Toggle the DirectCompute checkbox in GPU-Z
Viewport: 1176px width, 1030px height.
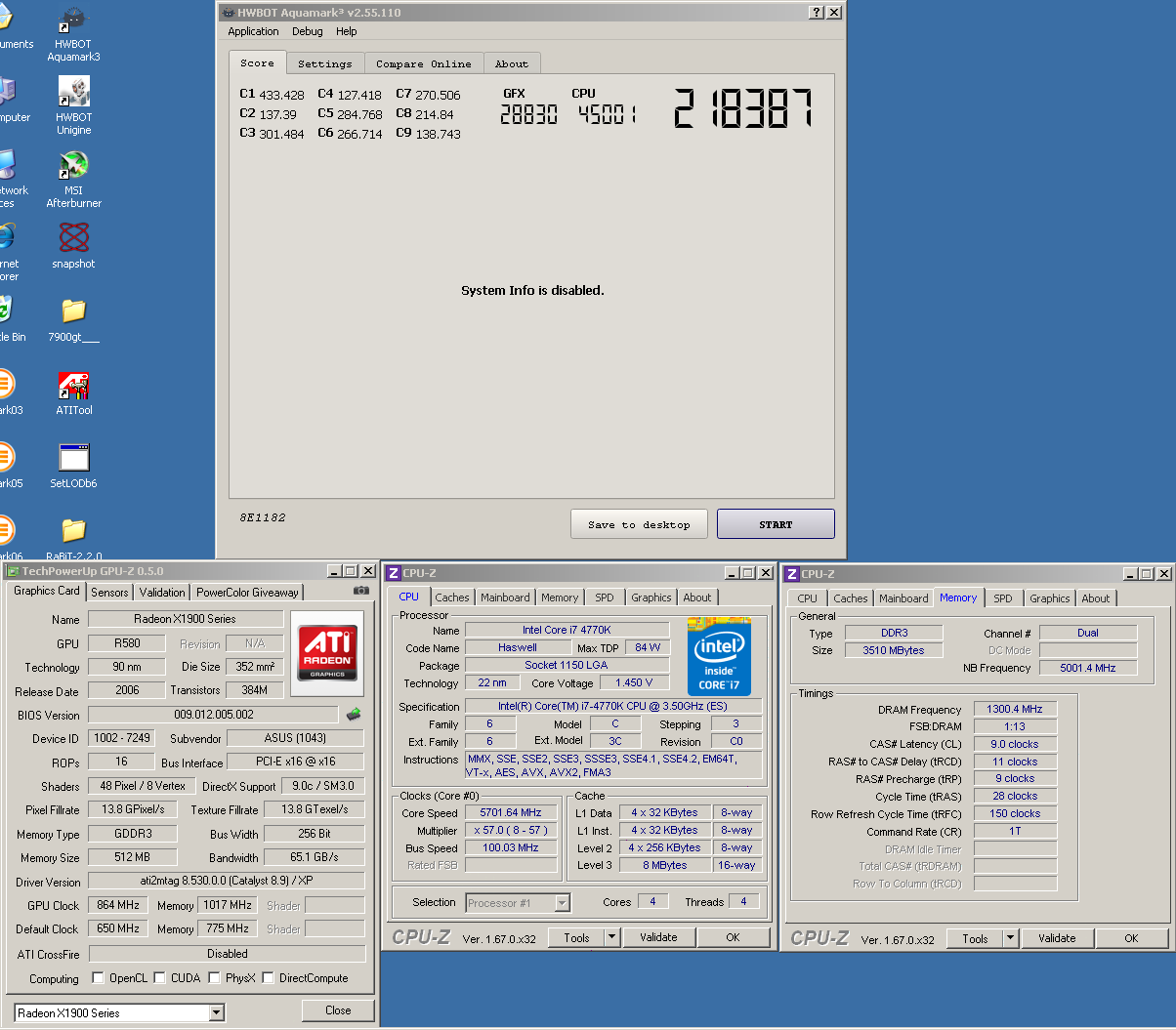click(268, 977)
